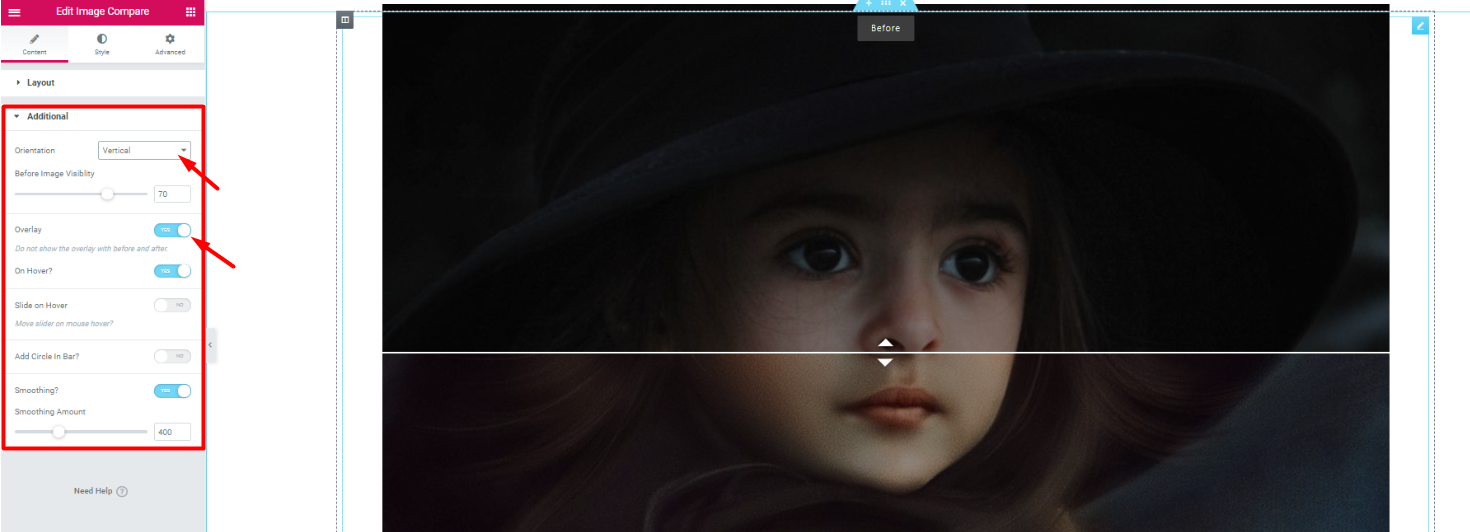
Task: Open the hamburger menu in Elementor header
Action: [x=14, y=12]
